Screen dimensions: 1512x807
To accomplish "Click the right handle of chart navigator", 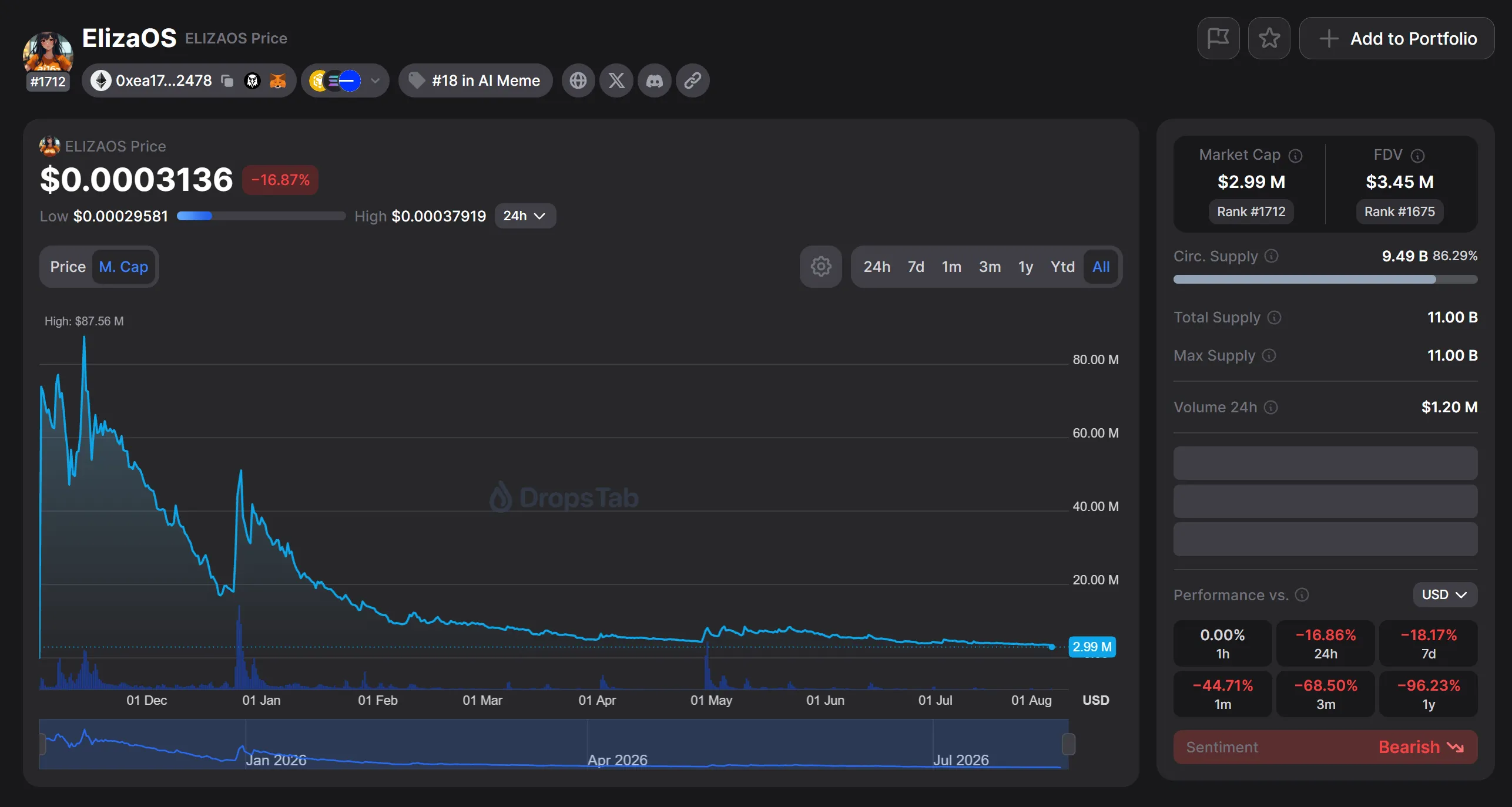I will click(1069, 744).
